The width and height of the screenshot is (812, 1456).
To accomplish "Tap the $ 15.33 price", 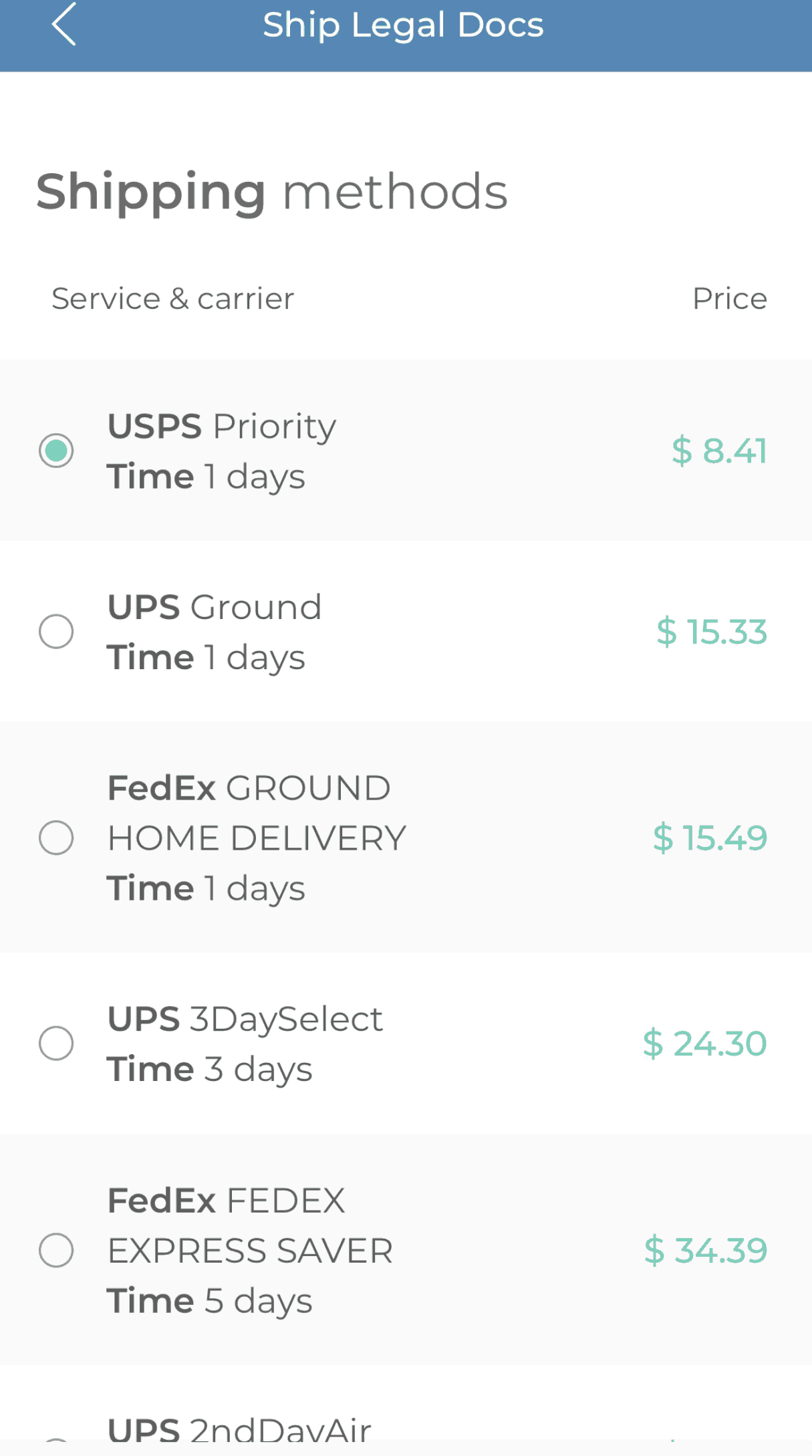I will point(712,632).
